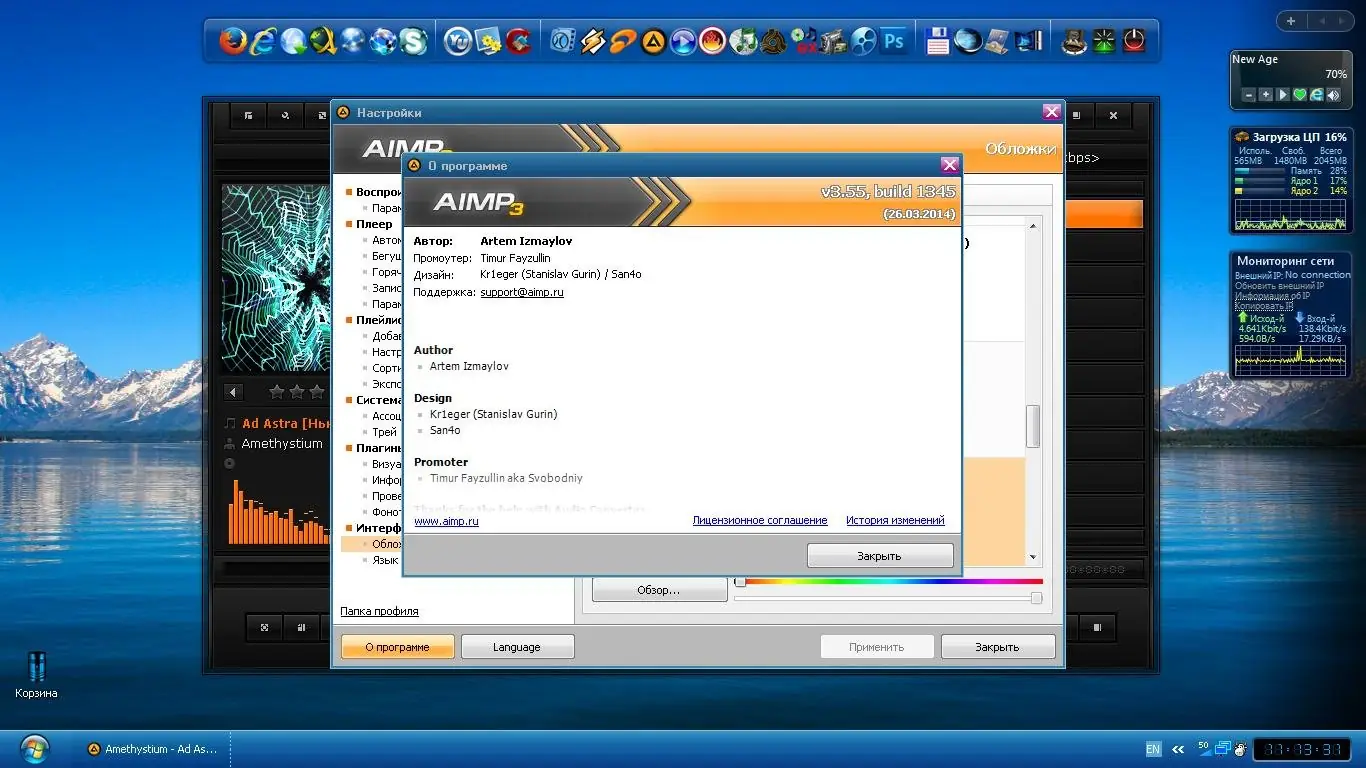Image resolution: width=1366 pixels, height=768 pixels.
Task: Launch Photoshop from the dock
Action: tap(893, 41)
